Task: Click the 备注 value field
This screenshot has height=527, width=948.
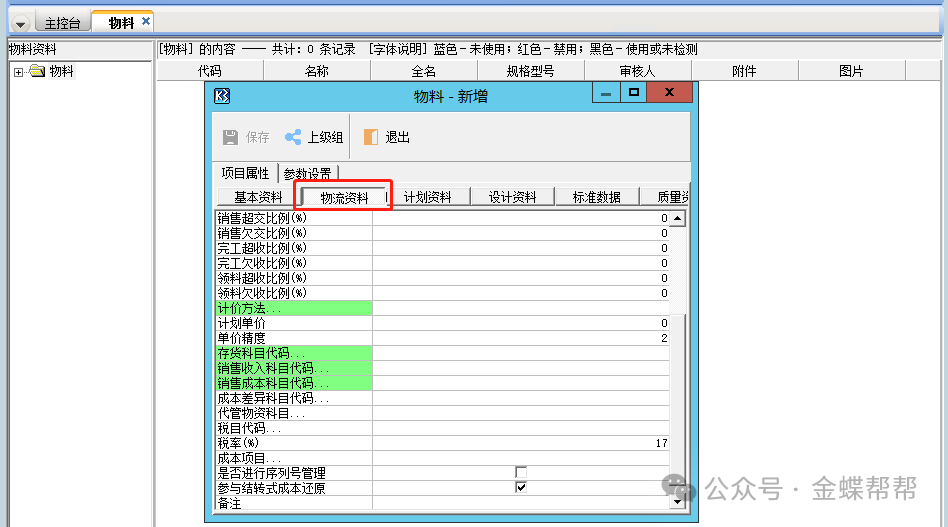Action: click(521, 503)
